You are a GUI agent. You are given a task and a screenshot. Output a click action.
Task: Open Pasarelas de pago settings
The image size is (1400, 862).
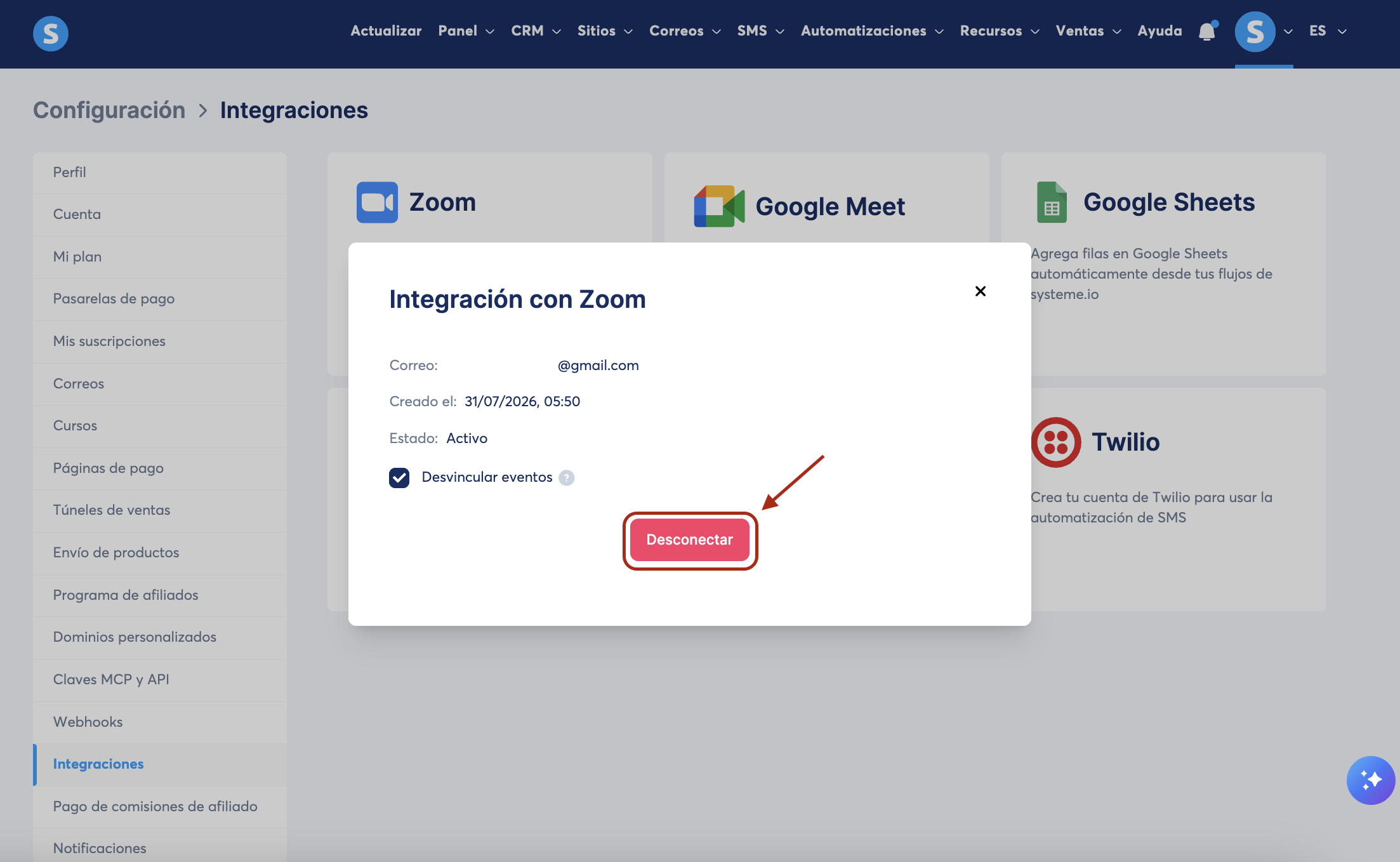point(160,299)
